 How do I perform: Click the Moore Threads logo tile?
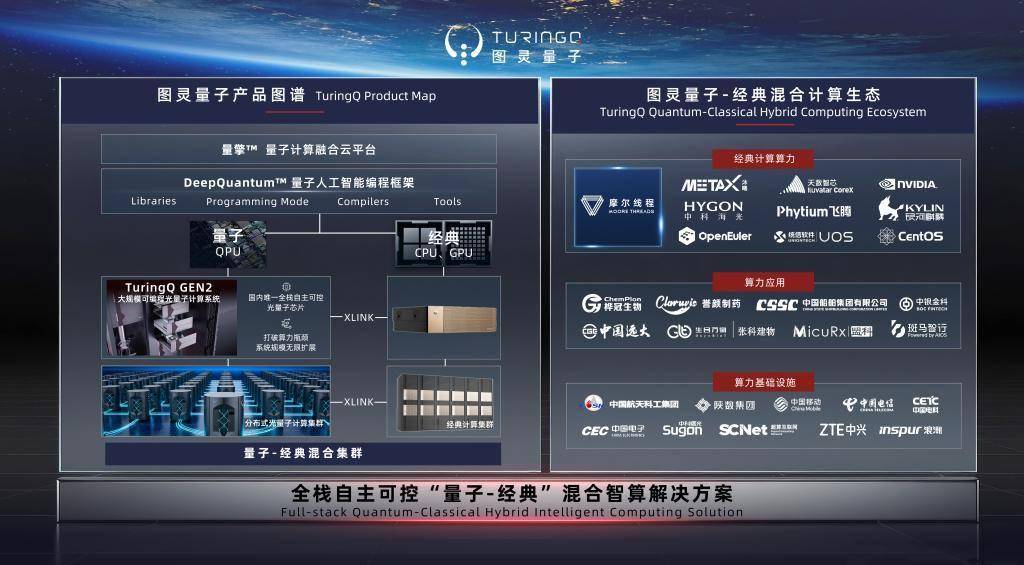tap(617, 207)
